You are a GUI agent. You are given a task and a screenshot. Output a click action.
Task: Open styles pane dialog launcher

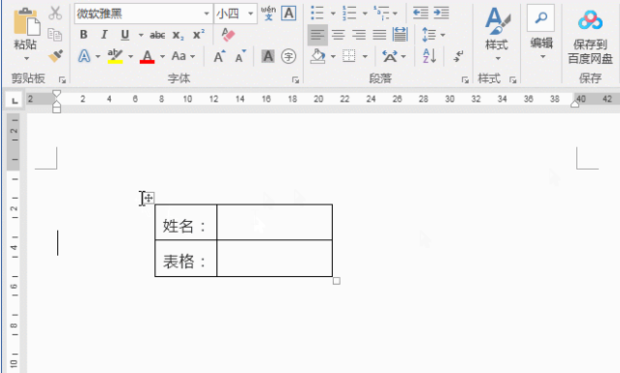513,80
